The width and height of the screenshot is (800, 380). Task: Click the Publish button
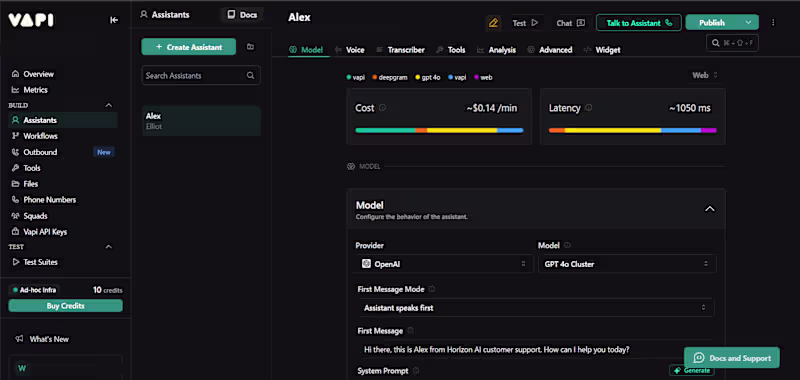pos(712,22)
